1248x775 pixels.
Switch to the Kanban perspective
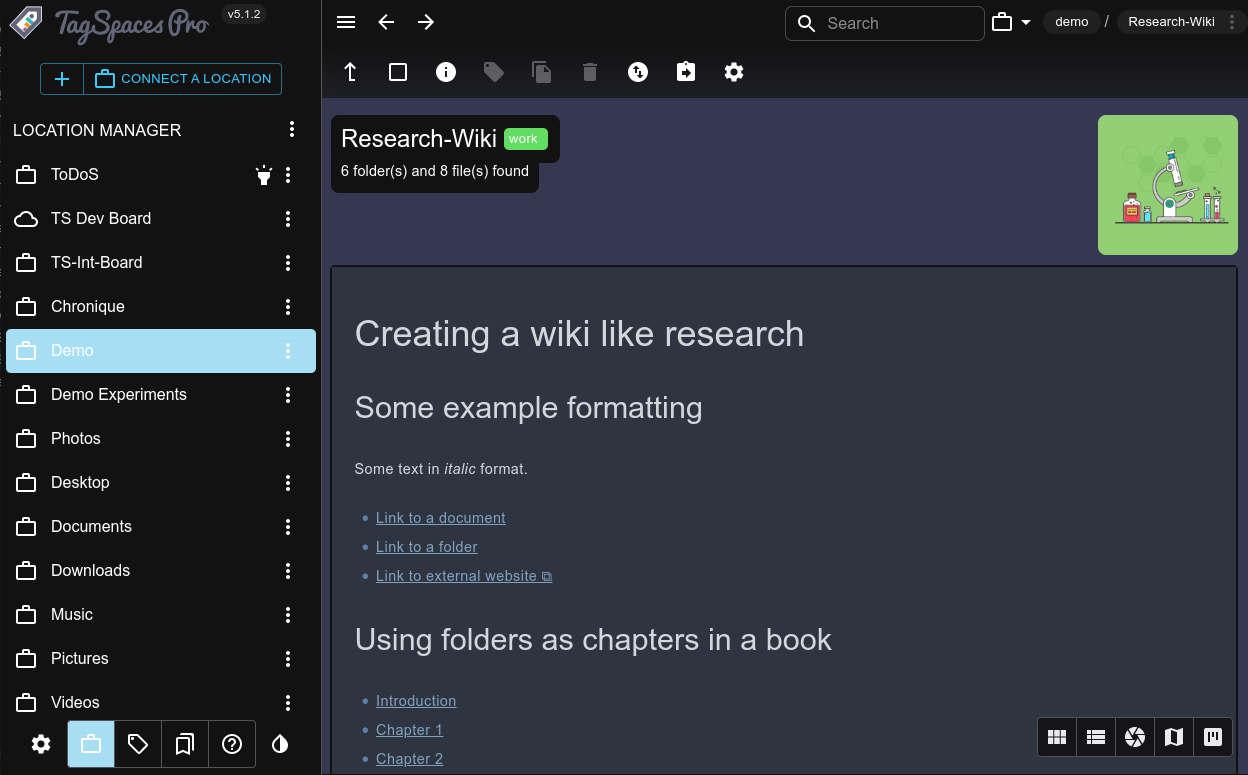click(x=1213, y=738)
